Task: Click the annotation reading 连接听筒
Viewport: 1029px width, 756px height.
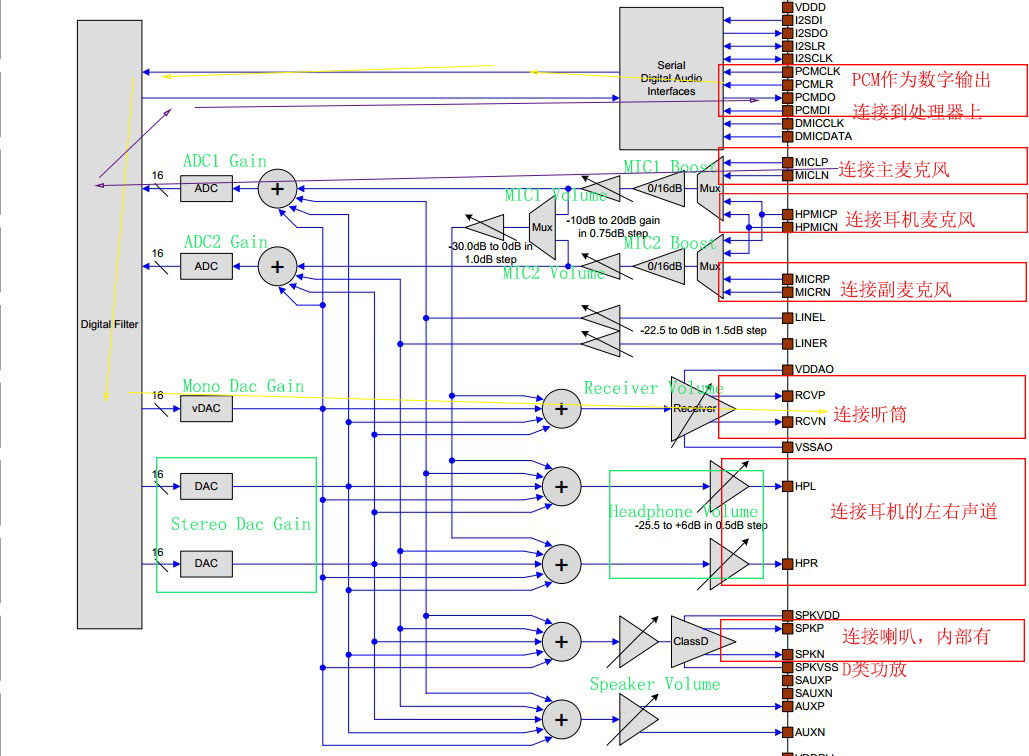Action: pos(873,415)
